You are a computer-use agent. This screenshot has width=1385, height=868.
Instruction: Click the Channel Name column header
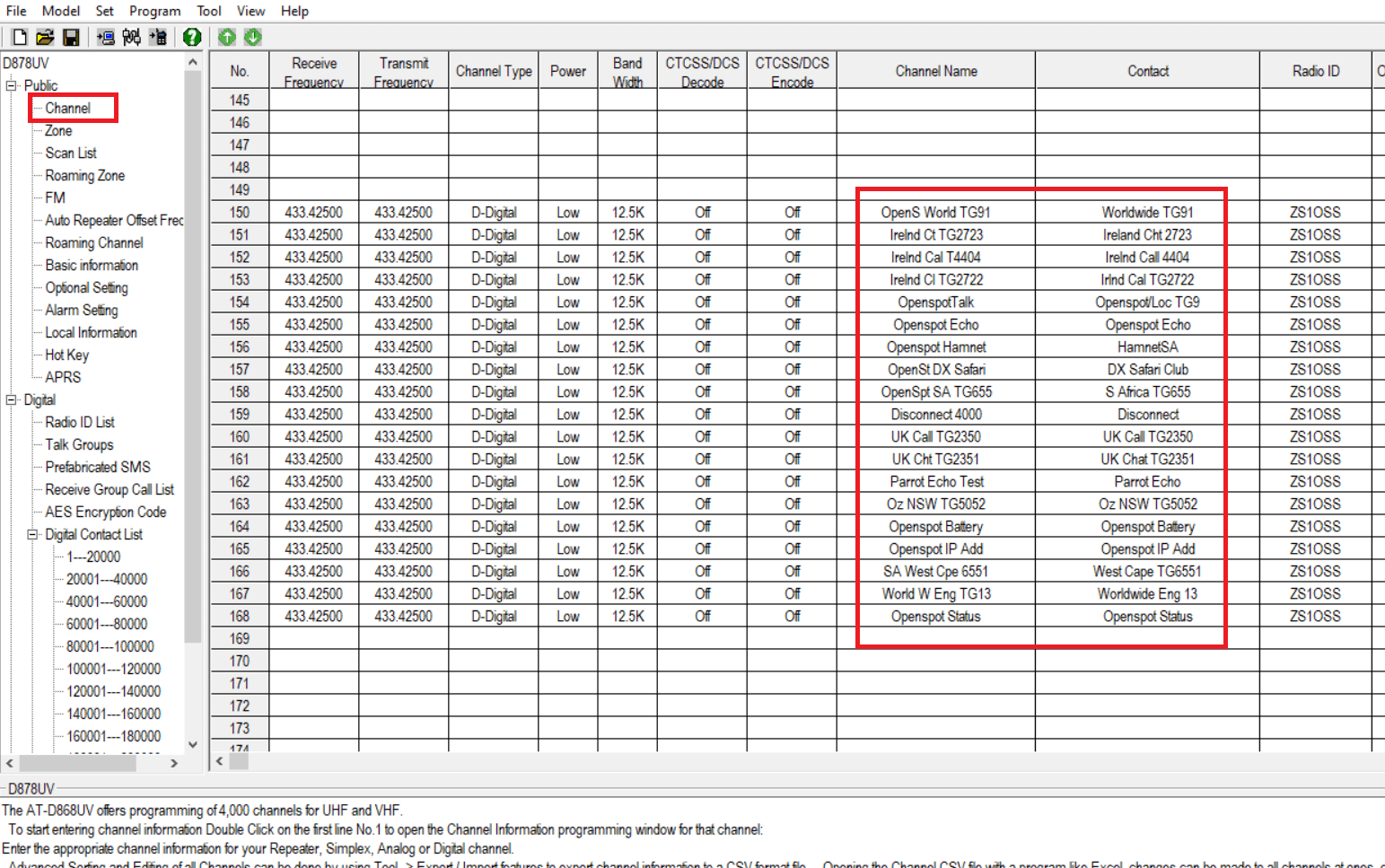click(x=936, y=71)
